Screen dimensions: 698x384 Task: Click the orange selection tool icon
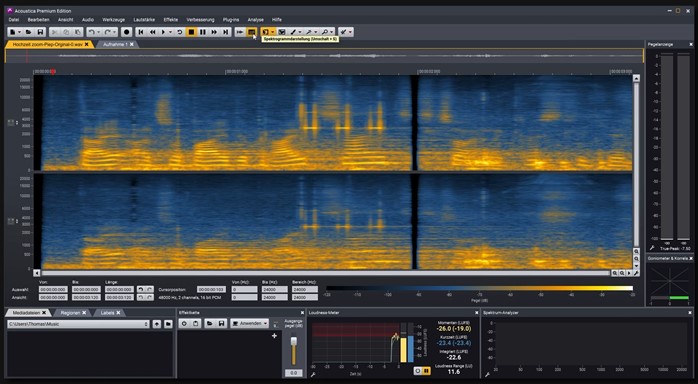tap(265, 32)
